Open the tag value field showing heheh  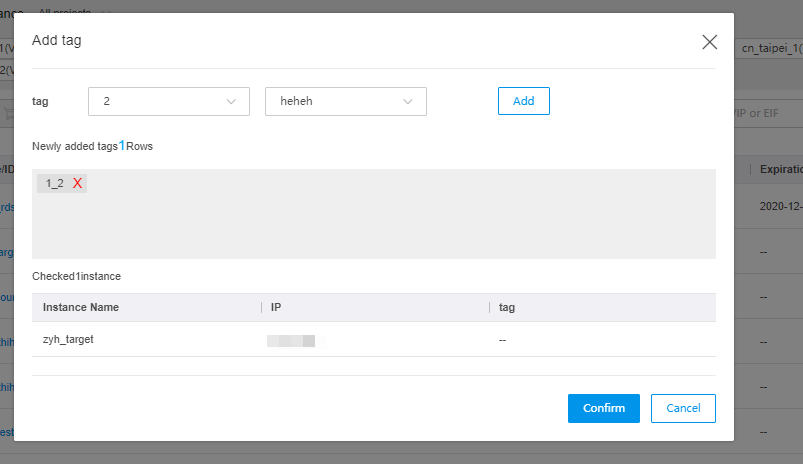[x=346, y=101]
